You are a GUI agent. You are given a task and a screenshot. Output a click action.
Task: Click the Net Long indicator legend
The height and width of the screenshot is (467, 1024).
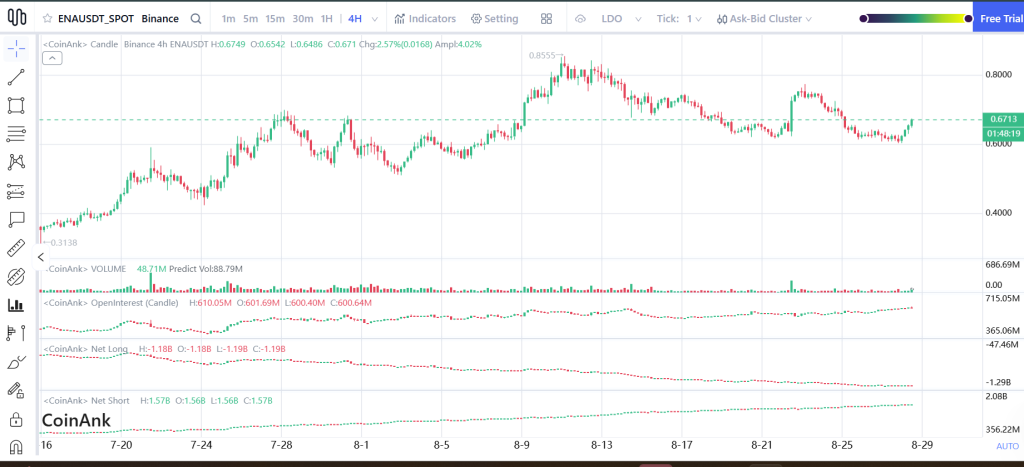tap(85, 349)
